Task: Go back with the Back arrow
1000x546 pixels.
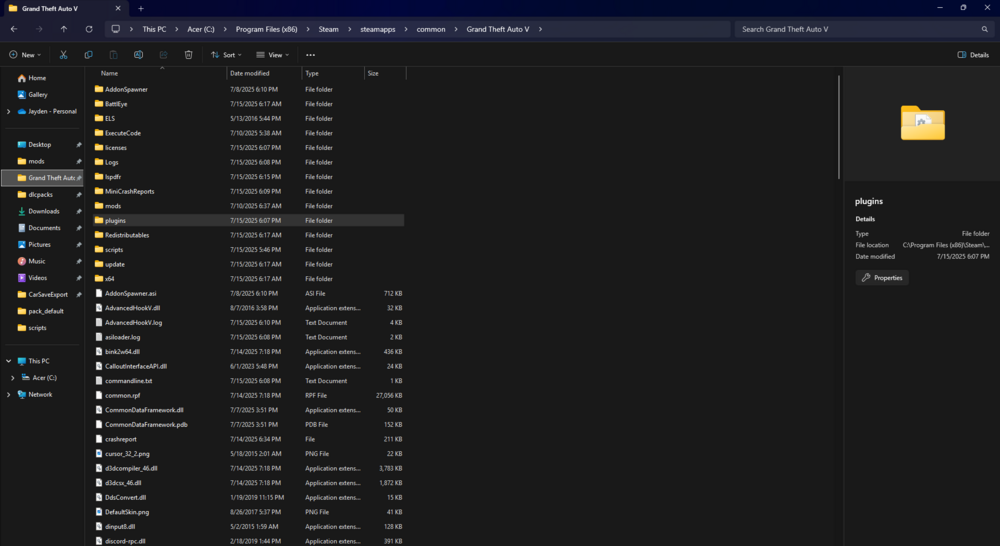Action: (14, 29)
